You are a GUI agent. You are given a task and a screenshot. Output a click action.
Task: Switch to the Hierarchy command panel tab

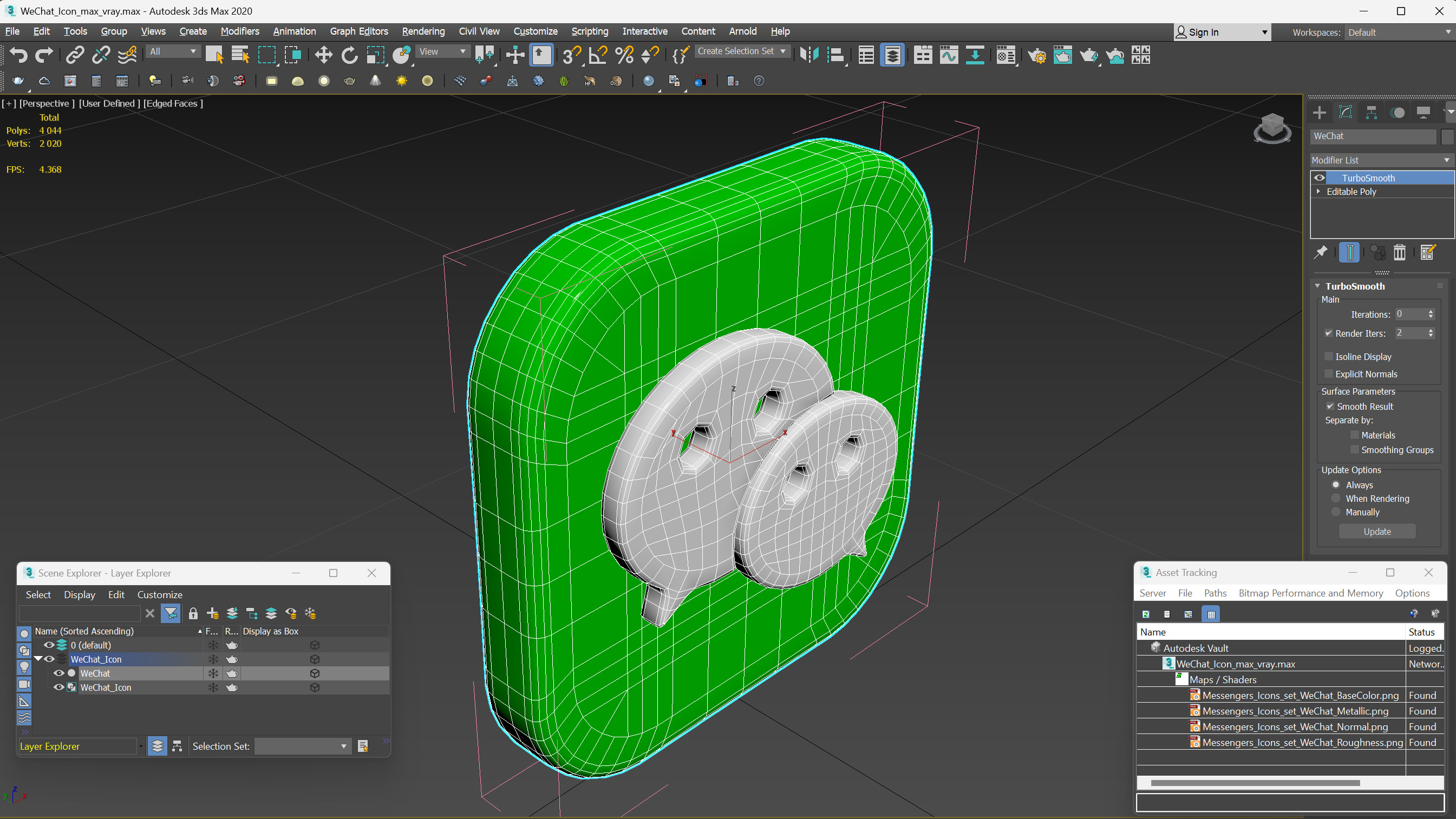(x=1371, y=113)
